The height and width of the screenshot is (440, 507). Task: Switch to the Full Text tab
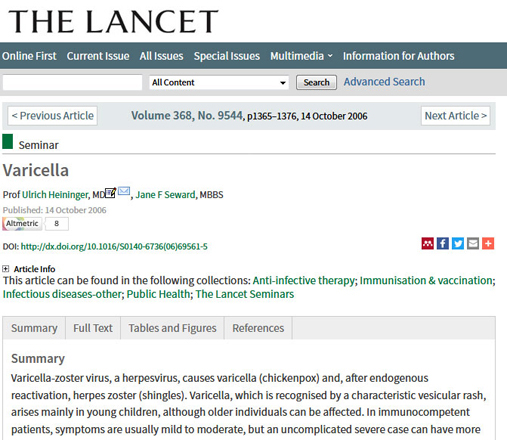point(93,328)
